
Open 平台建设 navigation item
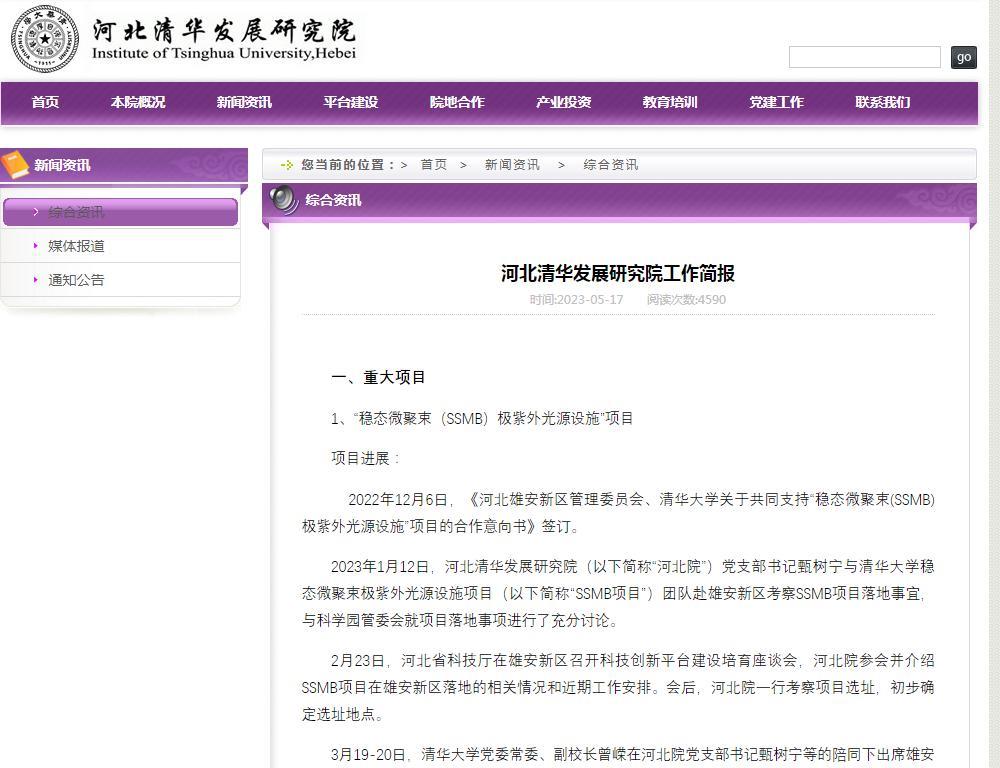[351, 102]
